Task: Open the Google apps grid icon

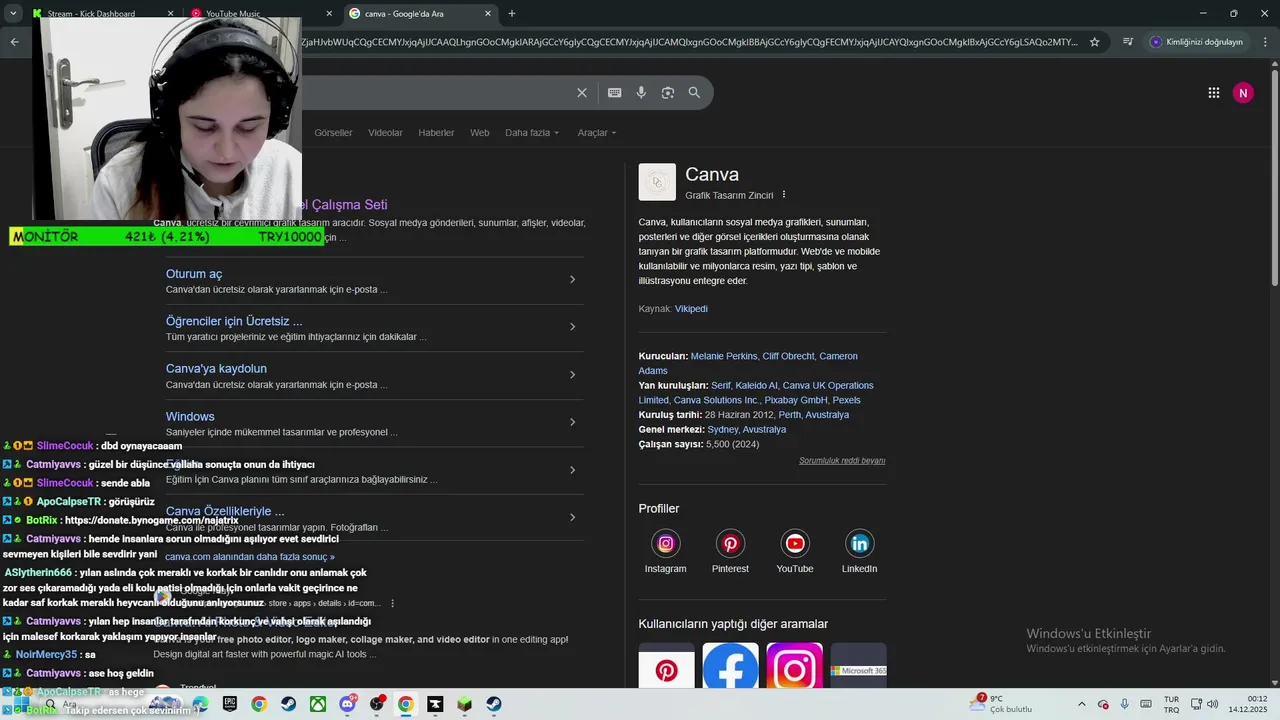Action: tap(1214, 93)
